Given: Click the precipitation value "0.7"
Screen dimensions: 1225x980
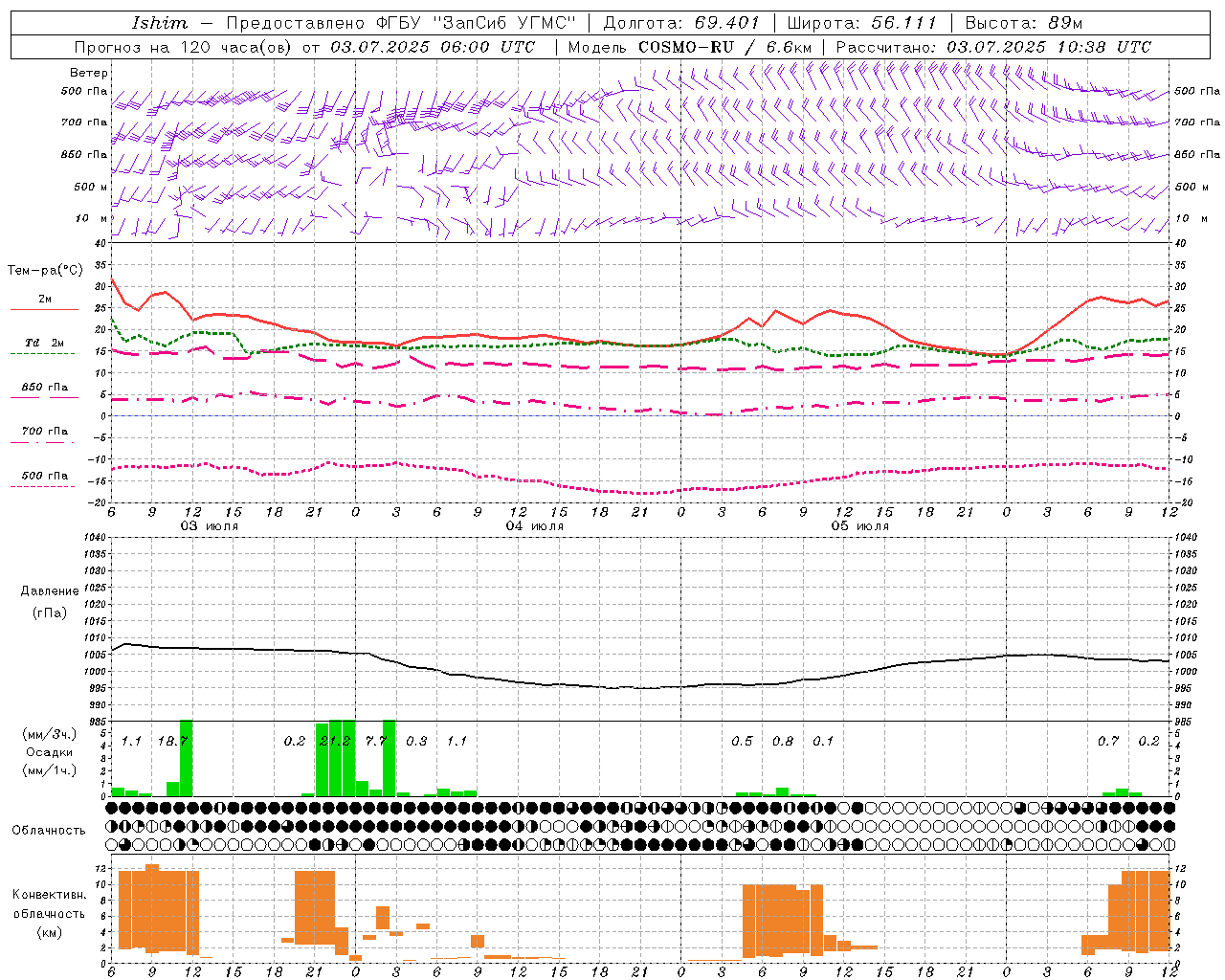Looking at the screenshot, I should pos(1108,742).
